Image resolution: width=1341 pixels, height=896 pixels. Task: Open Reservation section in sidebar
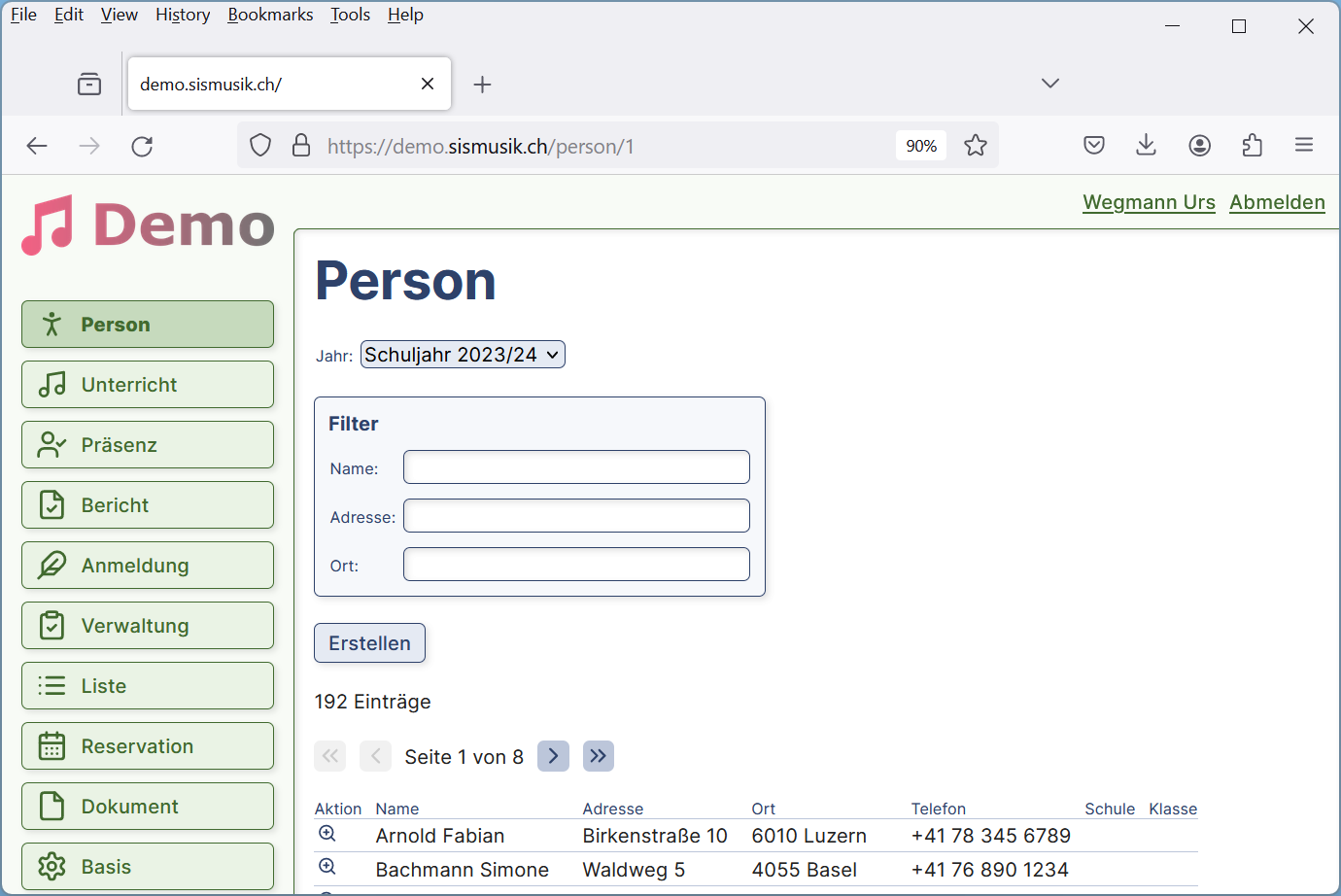pyautogui.click(x=148, y=746)
